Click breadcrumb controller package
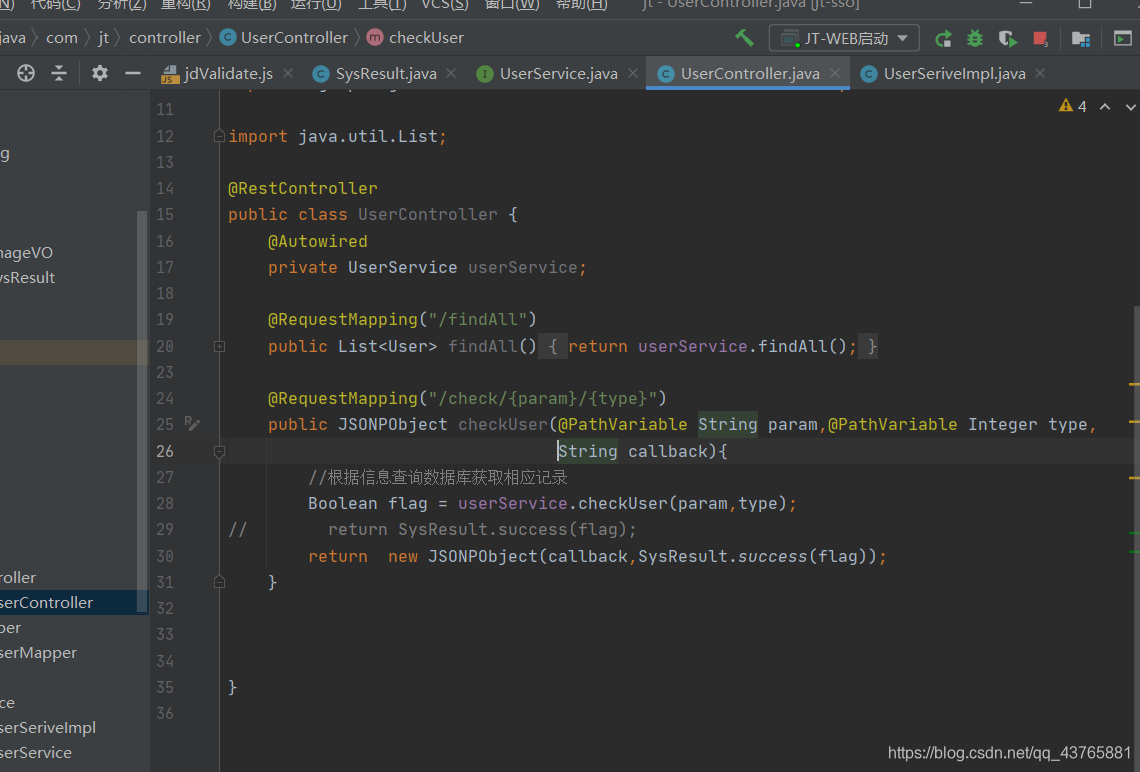 point(164,38)
